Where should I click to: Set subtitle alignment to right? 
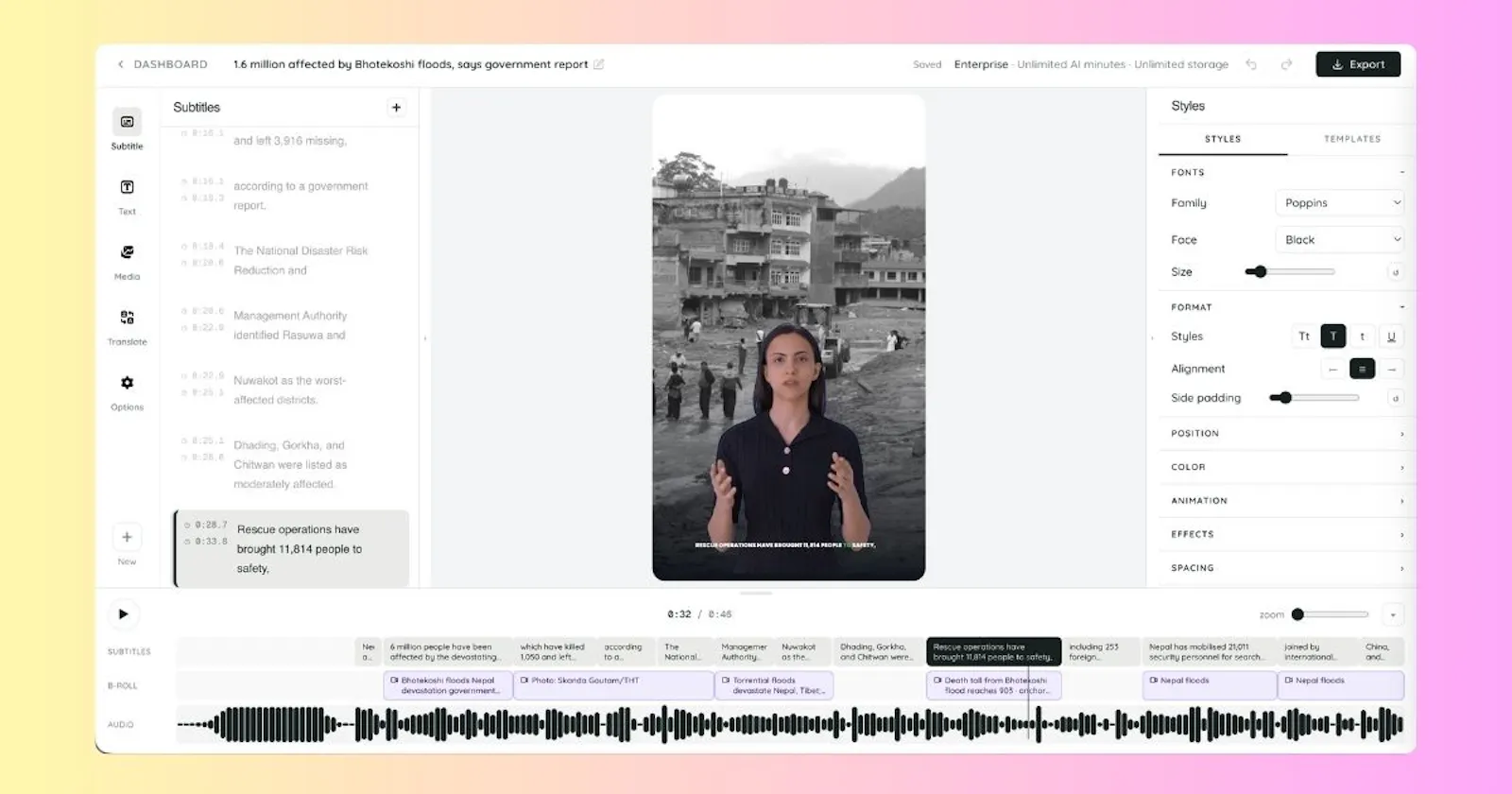pos(1392,369)
